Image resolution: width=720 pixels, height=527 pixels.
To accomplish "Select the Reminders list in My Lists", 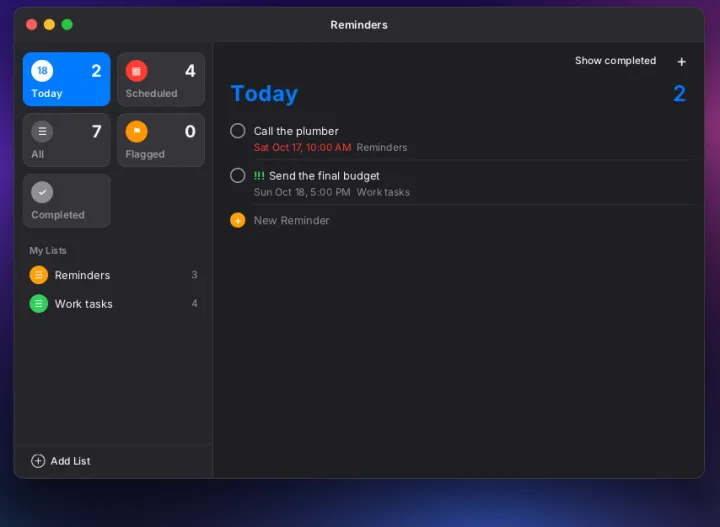I will 113,275.
